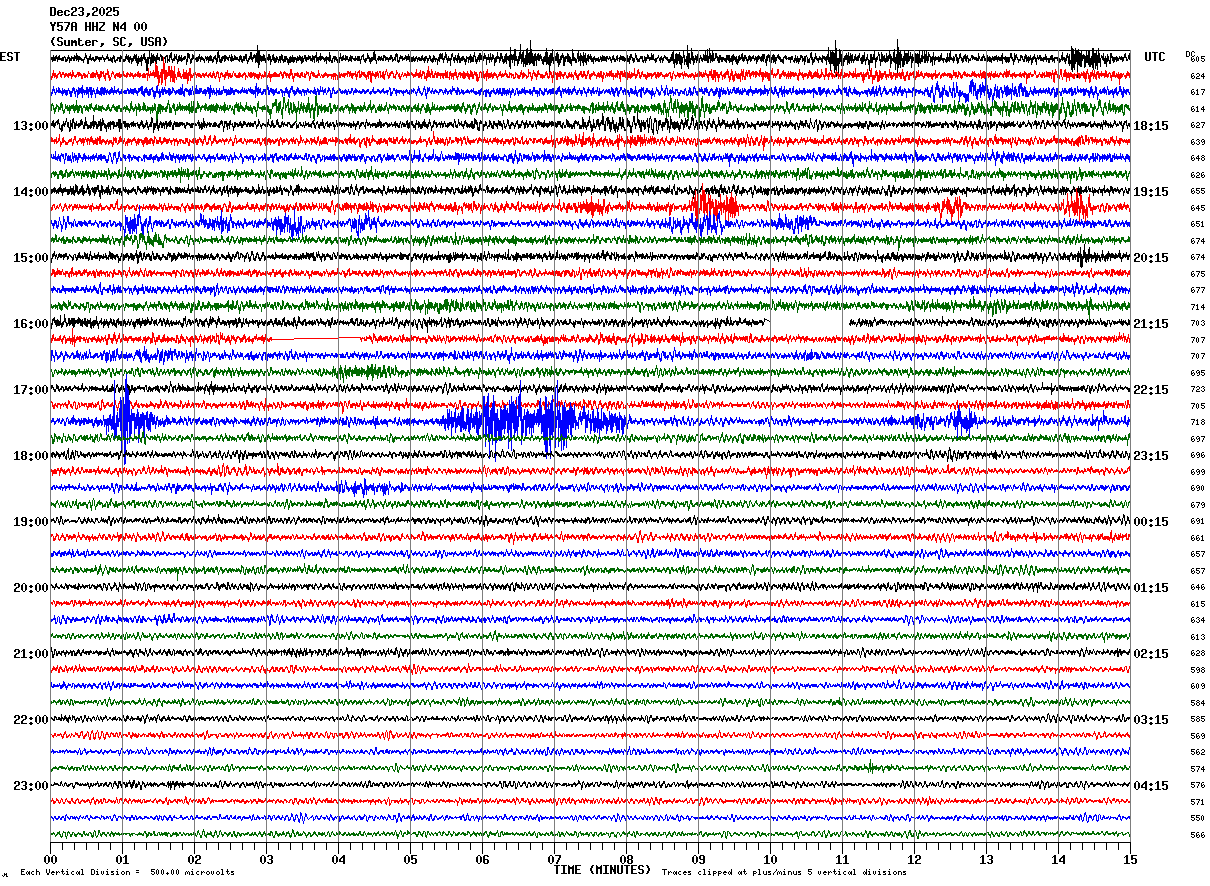
Task: Click the 22:15 UTC time label
Action: click(x=1151, y=390)
